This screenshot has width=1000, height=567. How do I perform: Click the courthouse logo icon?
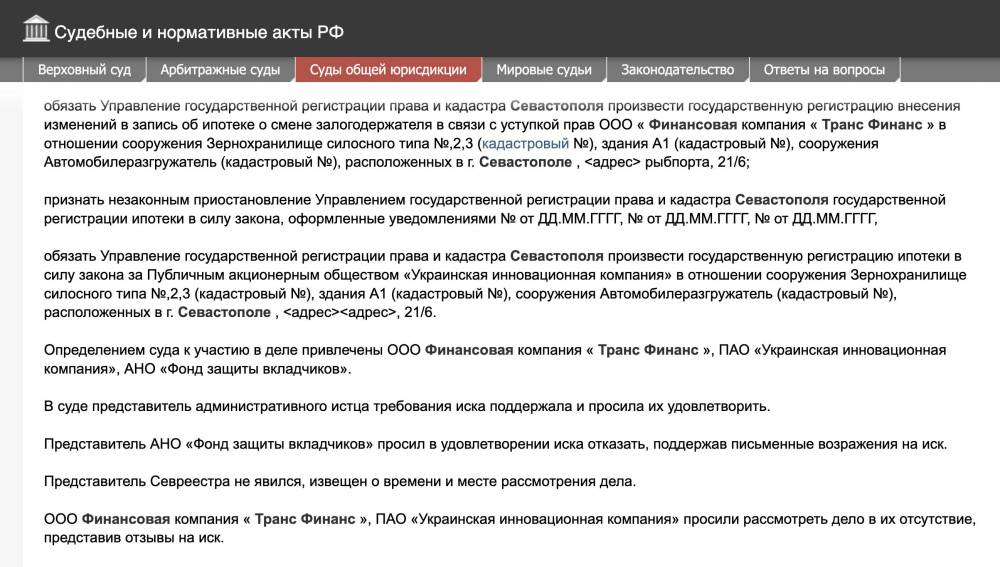[36, 30]
